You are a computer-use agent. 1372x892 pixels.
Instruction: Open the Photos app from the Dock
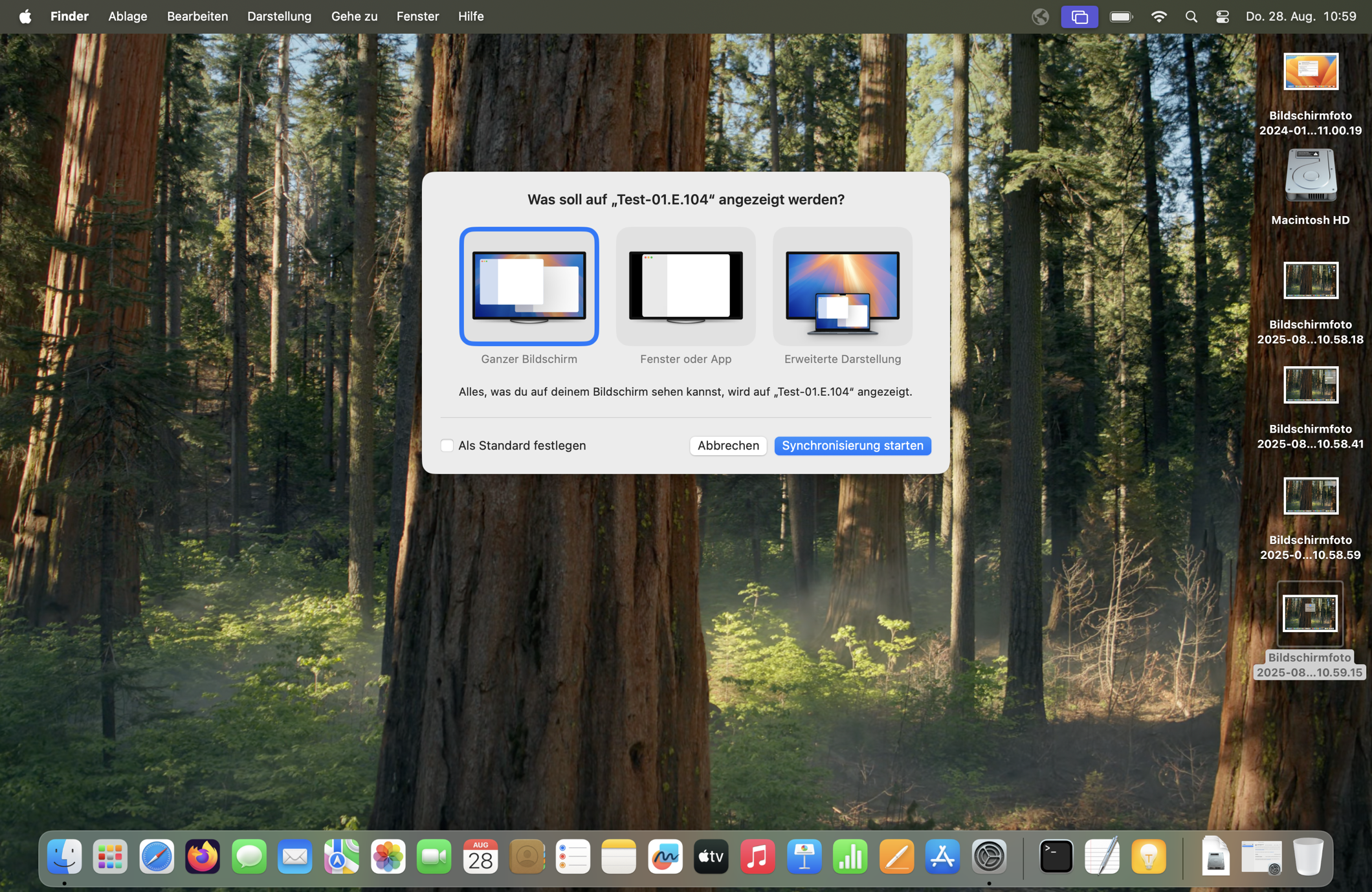388,857
